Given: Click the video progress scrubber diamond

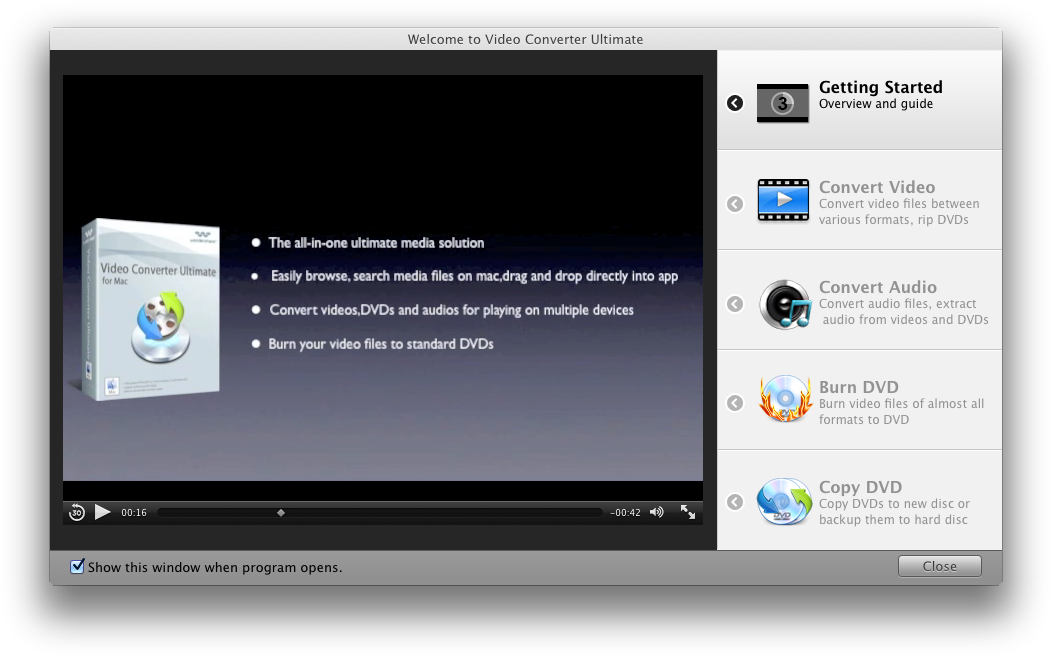Looking at the screenshot, I should (x=281, y=512).
